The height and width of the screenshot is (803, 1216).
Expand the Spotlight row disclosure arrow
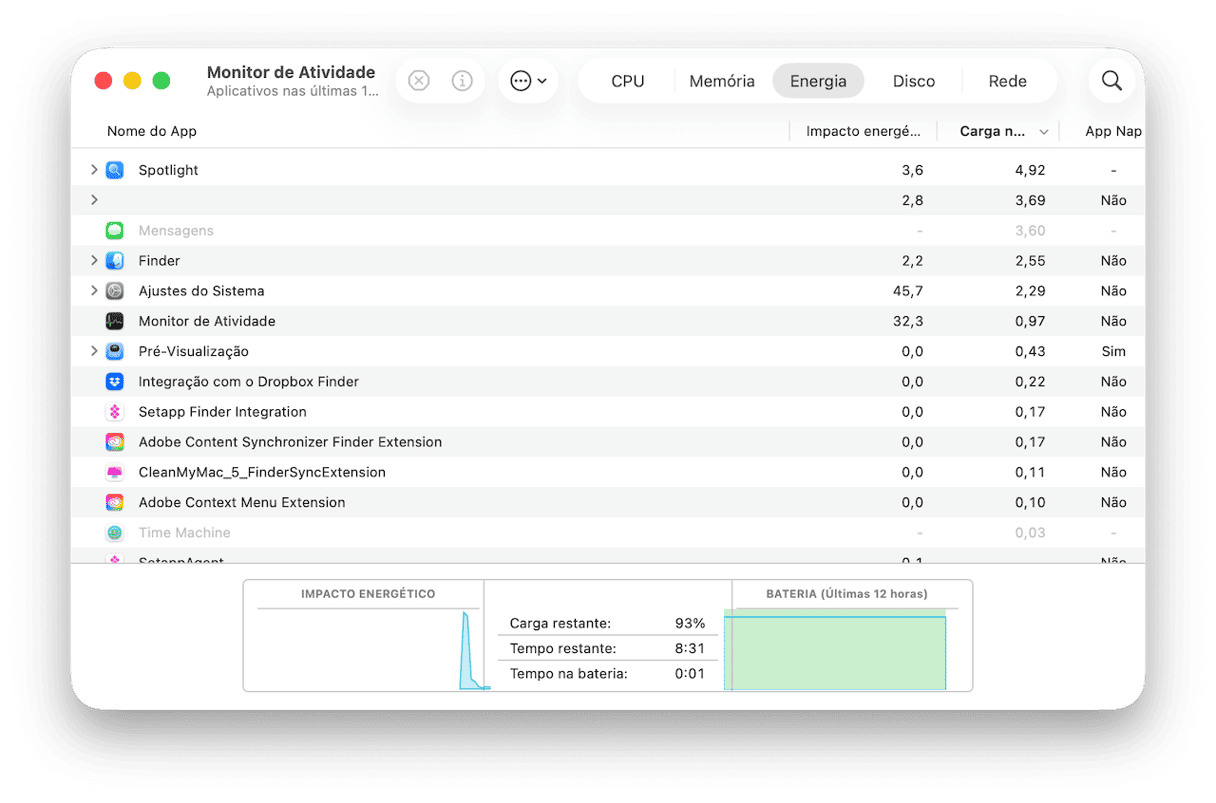[94, 170]
